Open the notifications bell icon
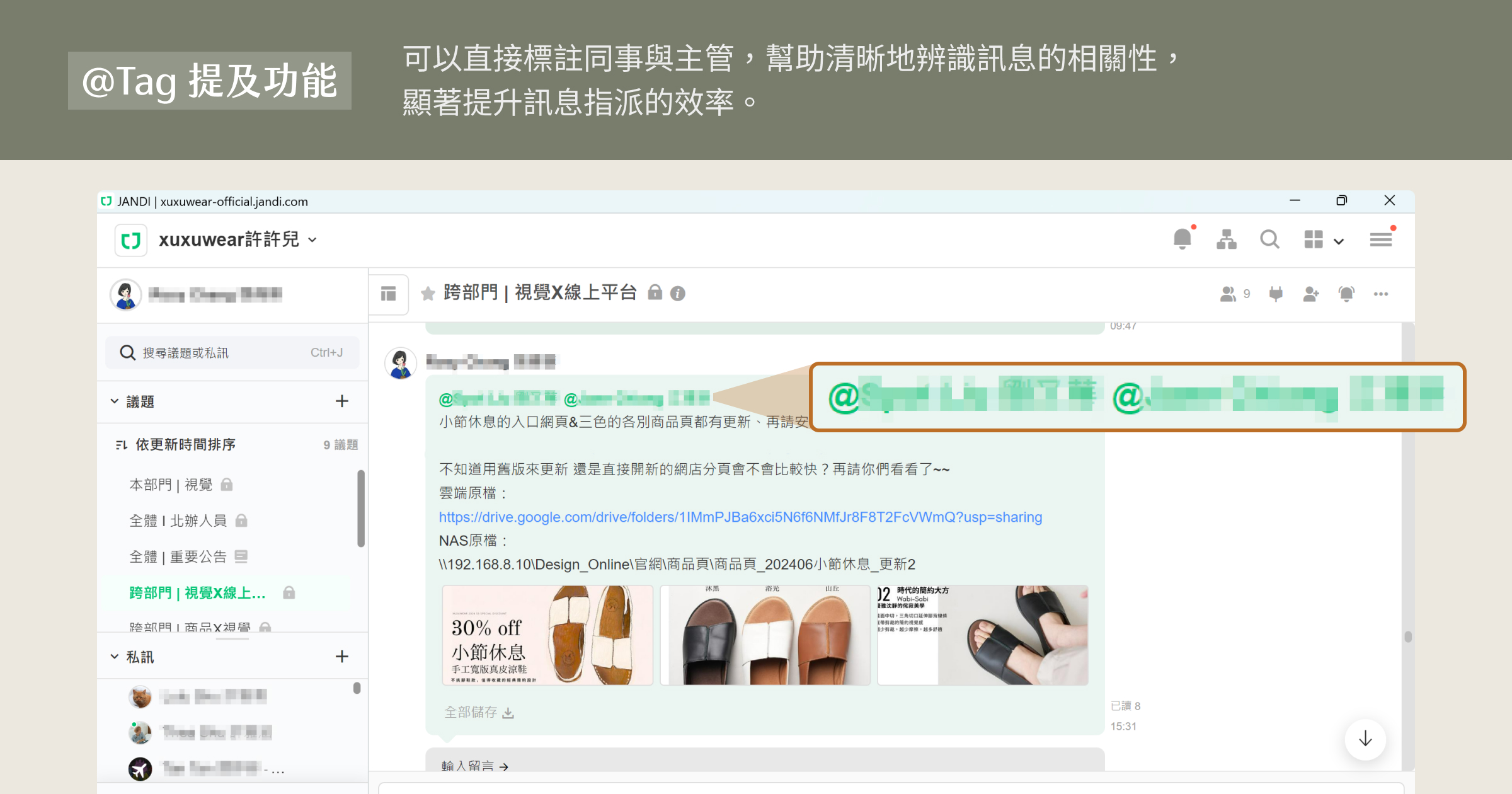Viewport: 1512px width, 794px height. (x=1182, y=239)
